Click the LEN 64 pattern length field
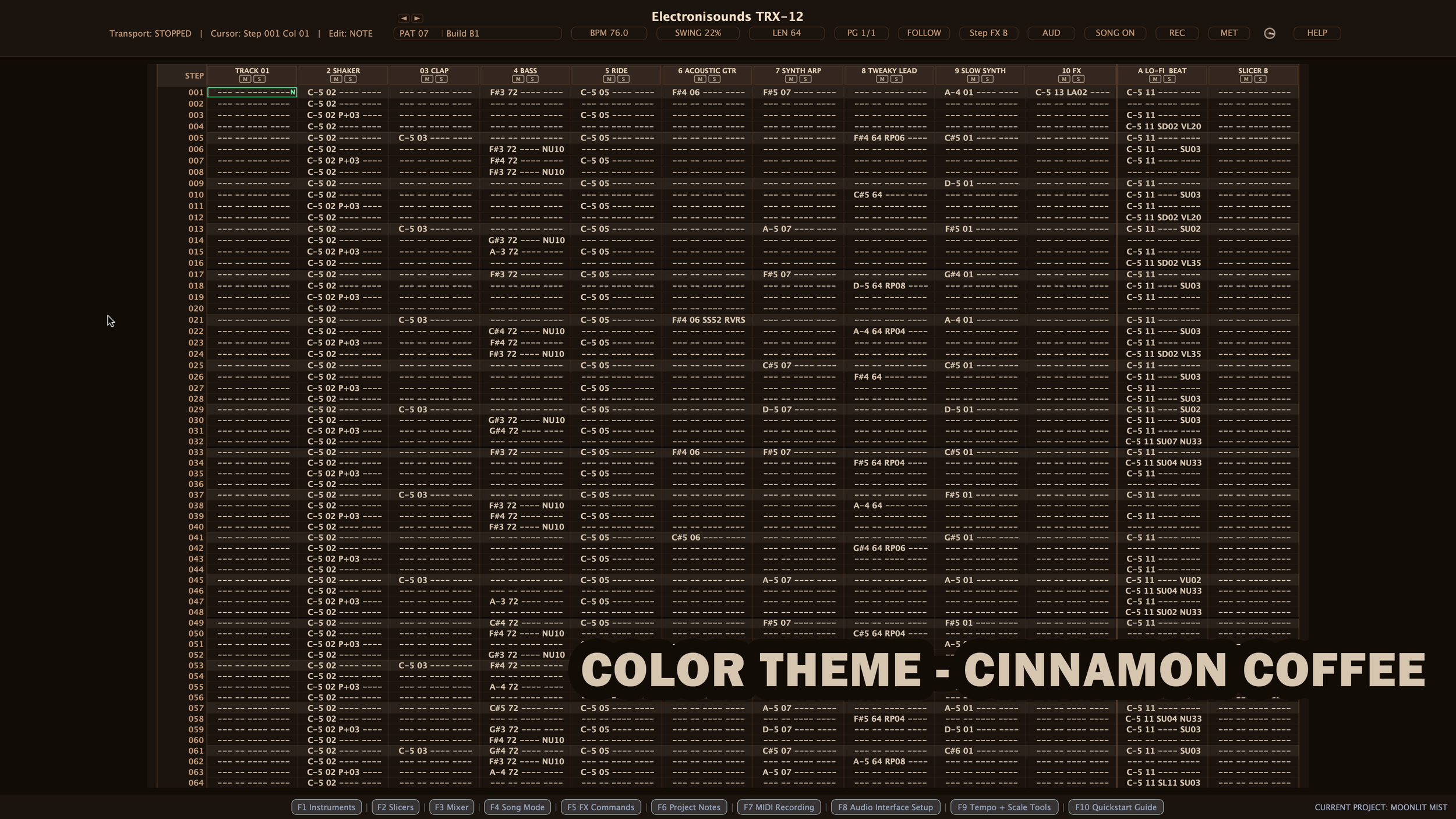The width and height of the screenshot is (1456, 819). (787, 33)
